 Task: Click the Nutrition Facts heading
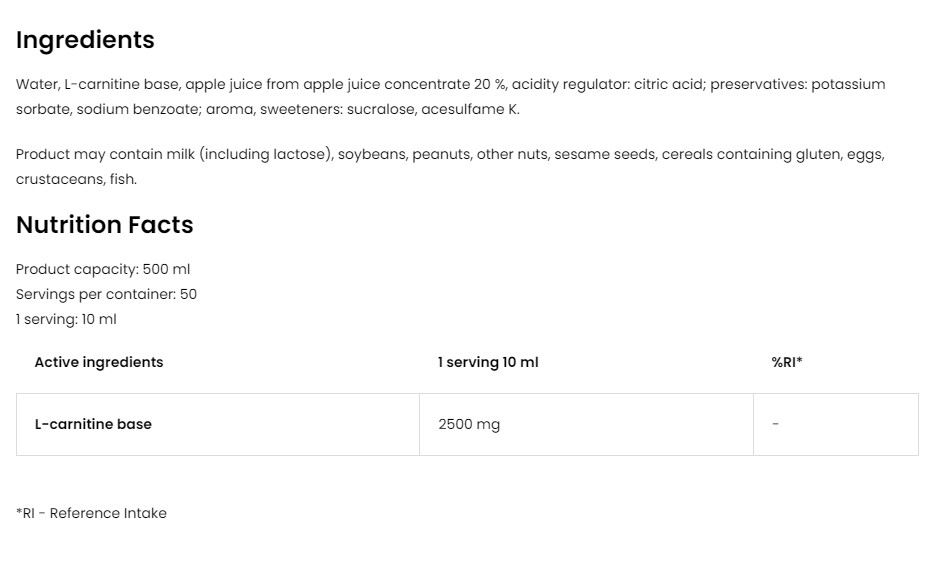(x=105, y=225)
